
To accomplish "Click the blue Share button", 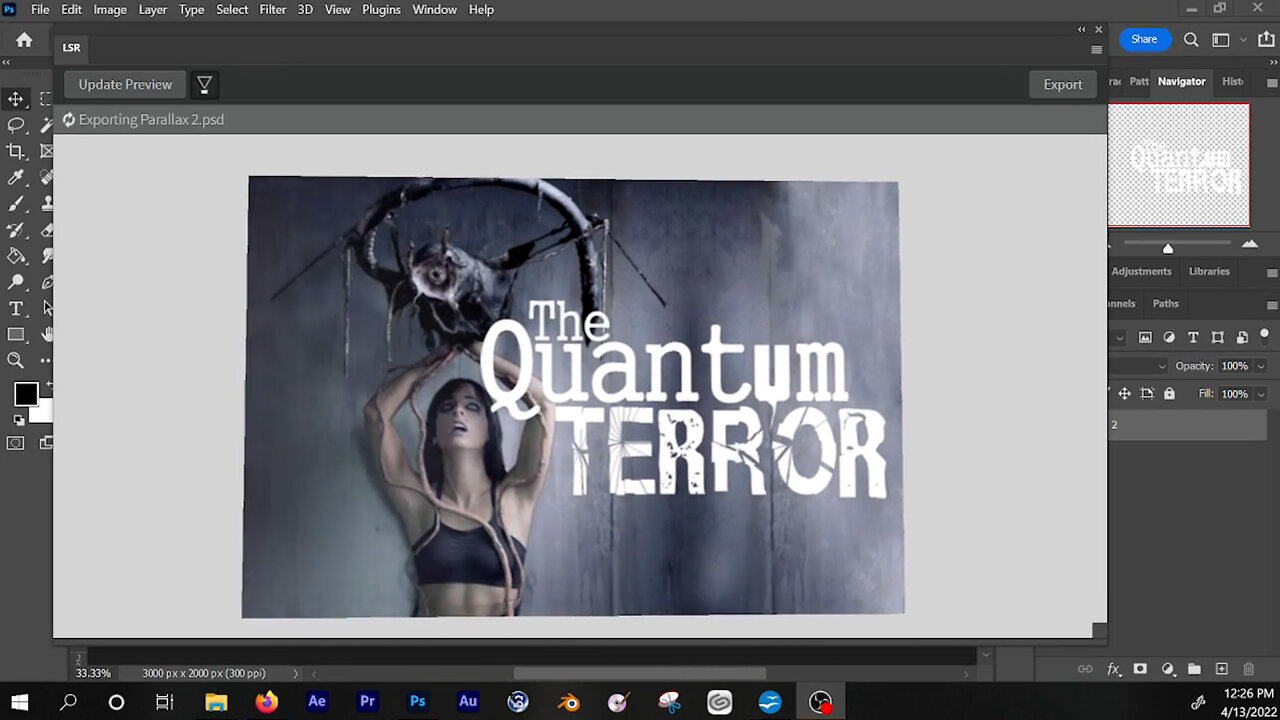I will (x=1144, y=40).
